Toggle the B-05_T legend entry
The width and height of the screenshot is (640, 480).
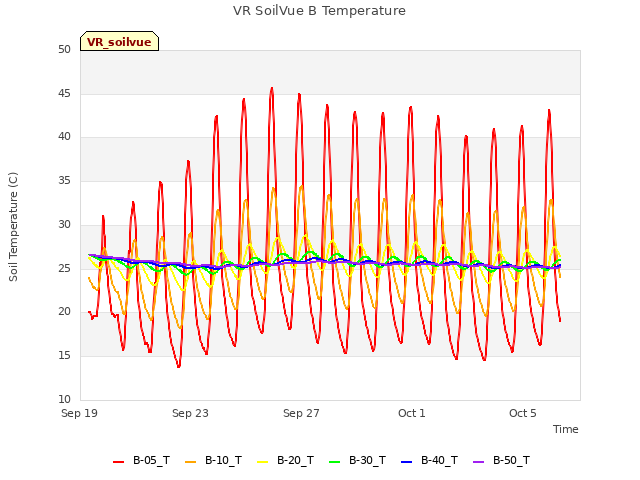pyautogui.click(x=141, y=460)
